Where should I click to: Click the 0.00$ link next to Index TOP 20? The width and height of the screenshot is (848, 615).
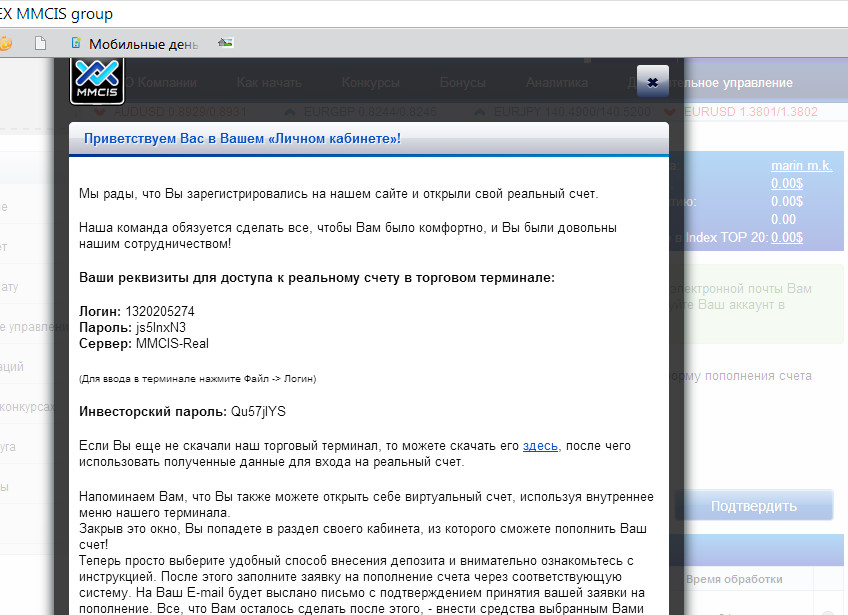coord(787,237)
